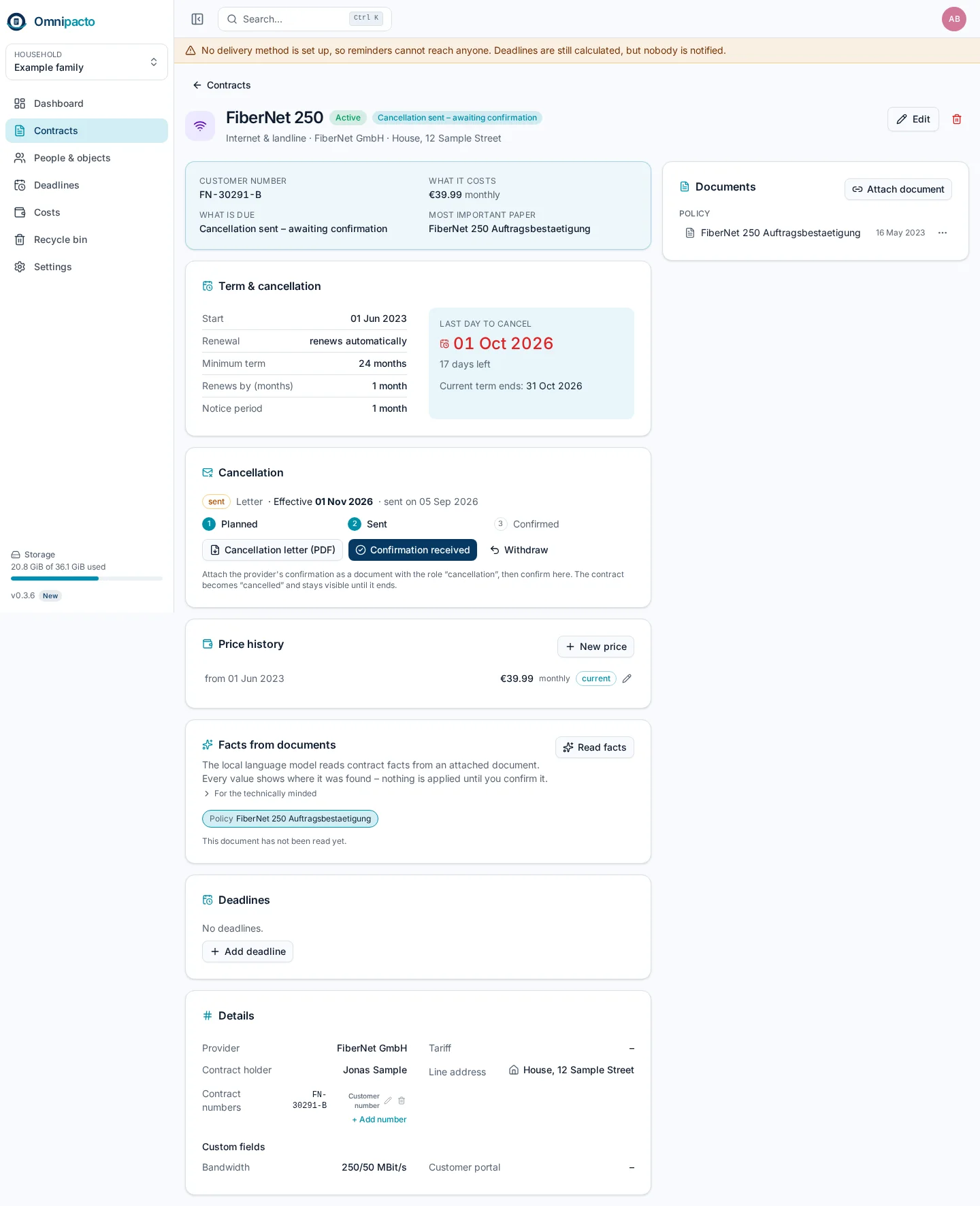Click the Search field
Screen dimensions: 980x1206
tap(305, 19)
